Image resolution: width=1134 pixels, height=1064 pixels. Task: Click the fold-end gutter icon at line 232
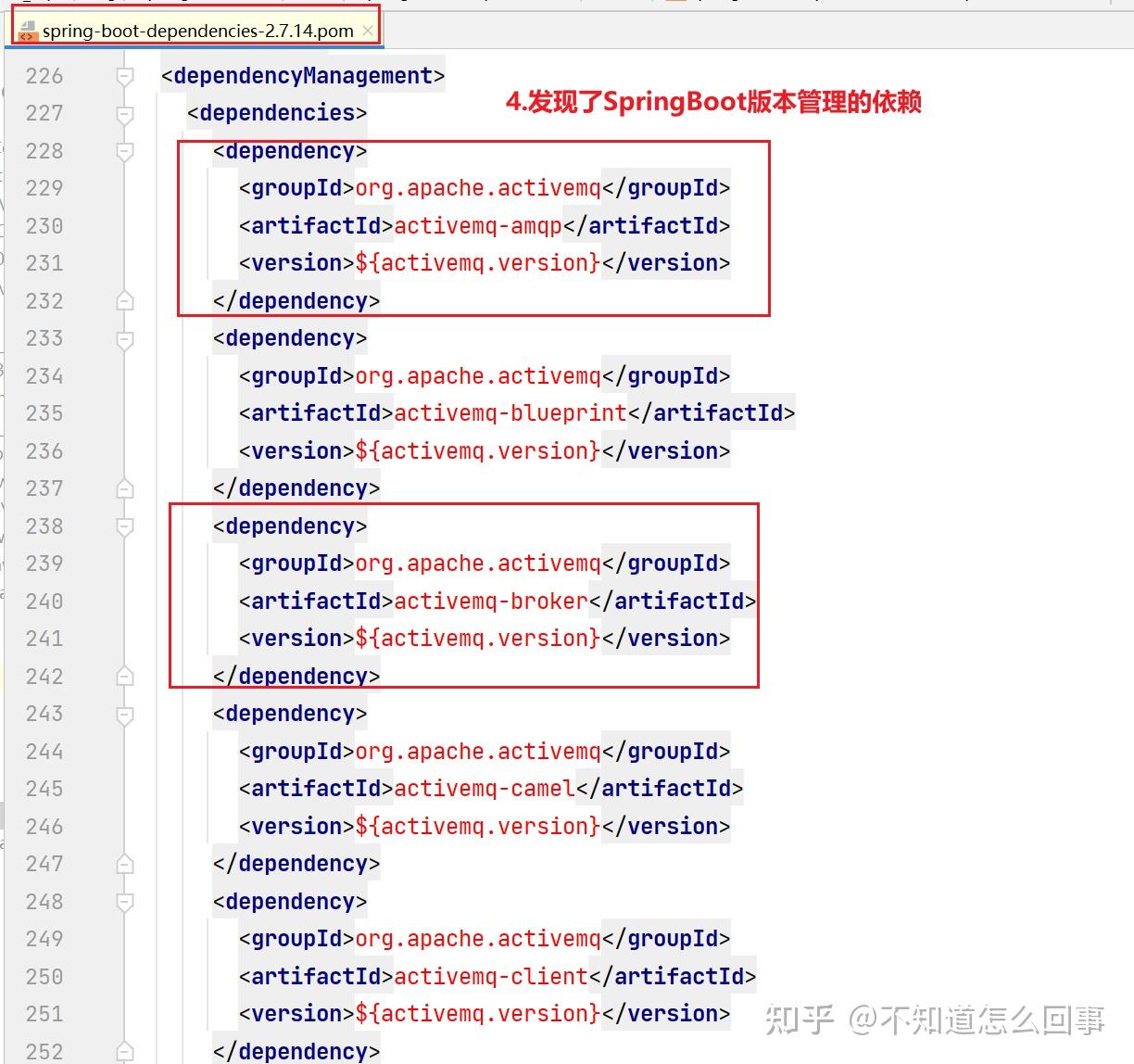(x=125, y=300)
